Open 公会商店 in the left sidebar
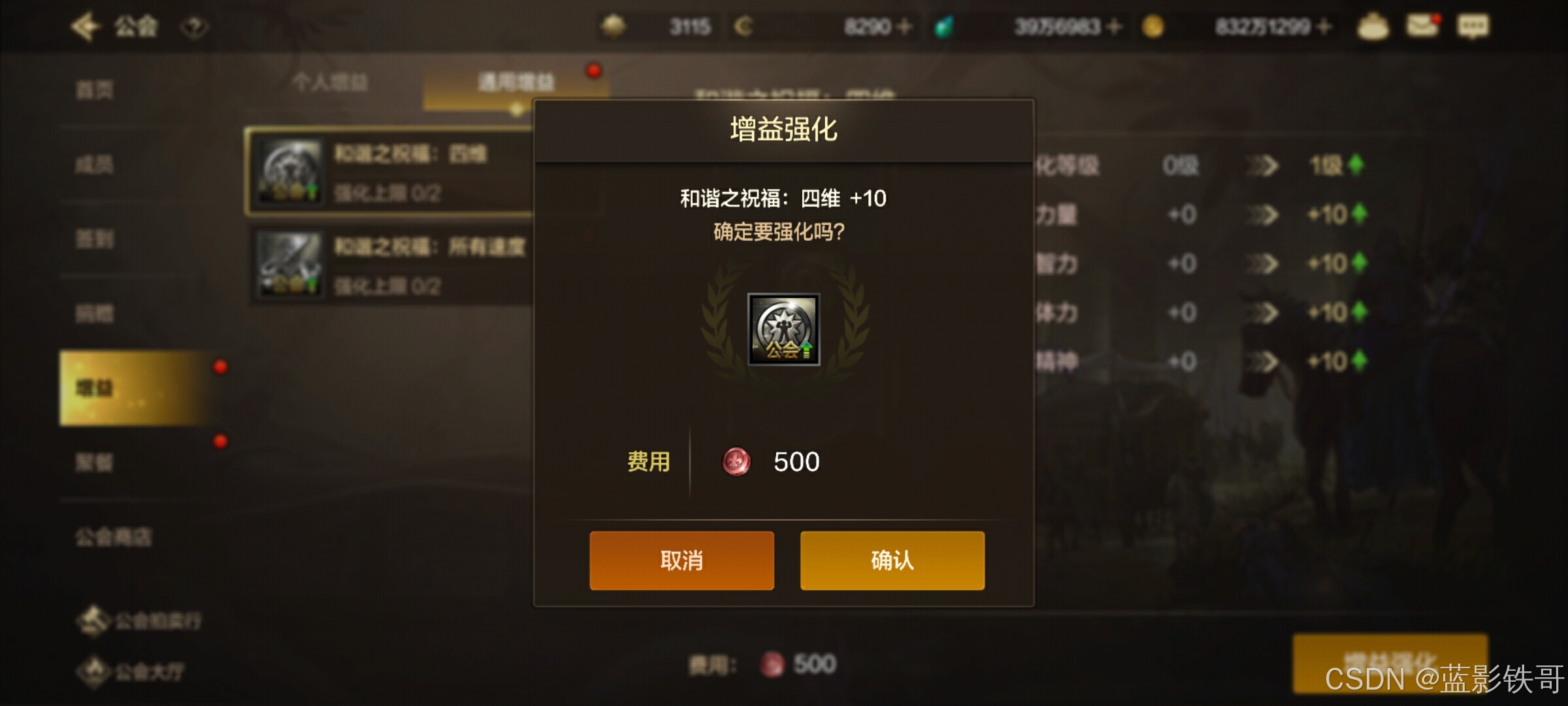 click(x=114, y=537)
